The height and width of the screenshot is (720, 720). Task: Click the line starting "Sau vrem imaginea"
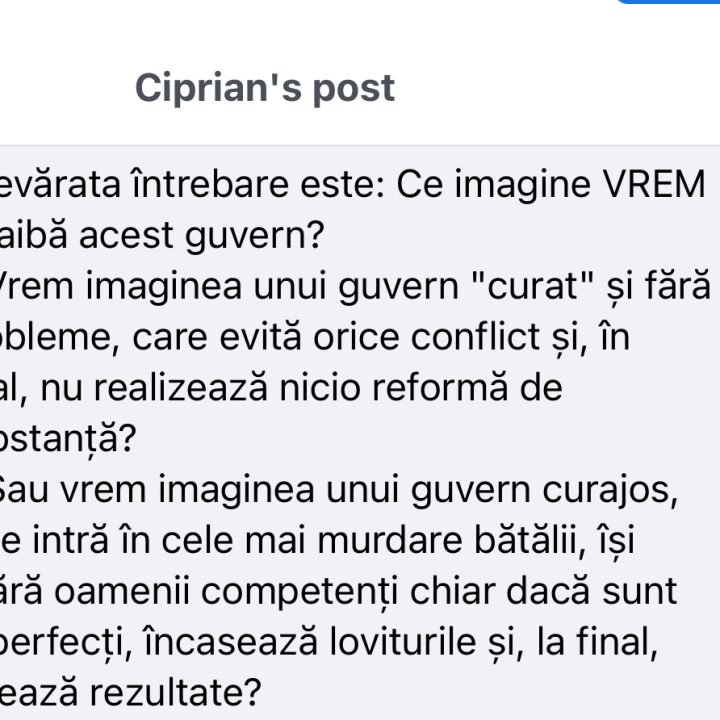coord(339,490)
